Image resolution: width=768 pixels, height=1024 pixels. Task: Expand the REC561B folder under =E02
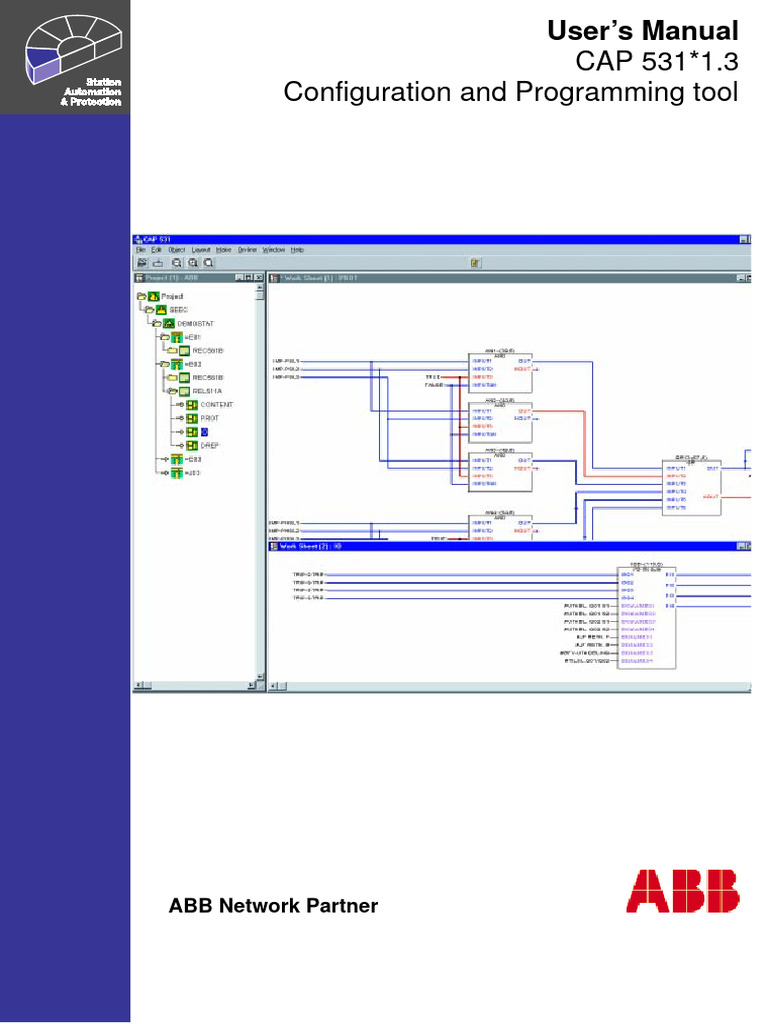[172, 377]
